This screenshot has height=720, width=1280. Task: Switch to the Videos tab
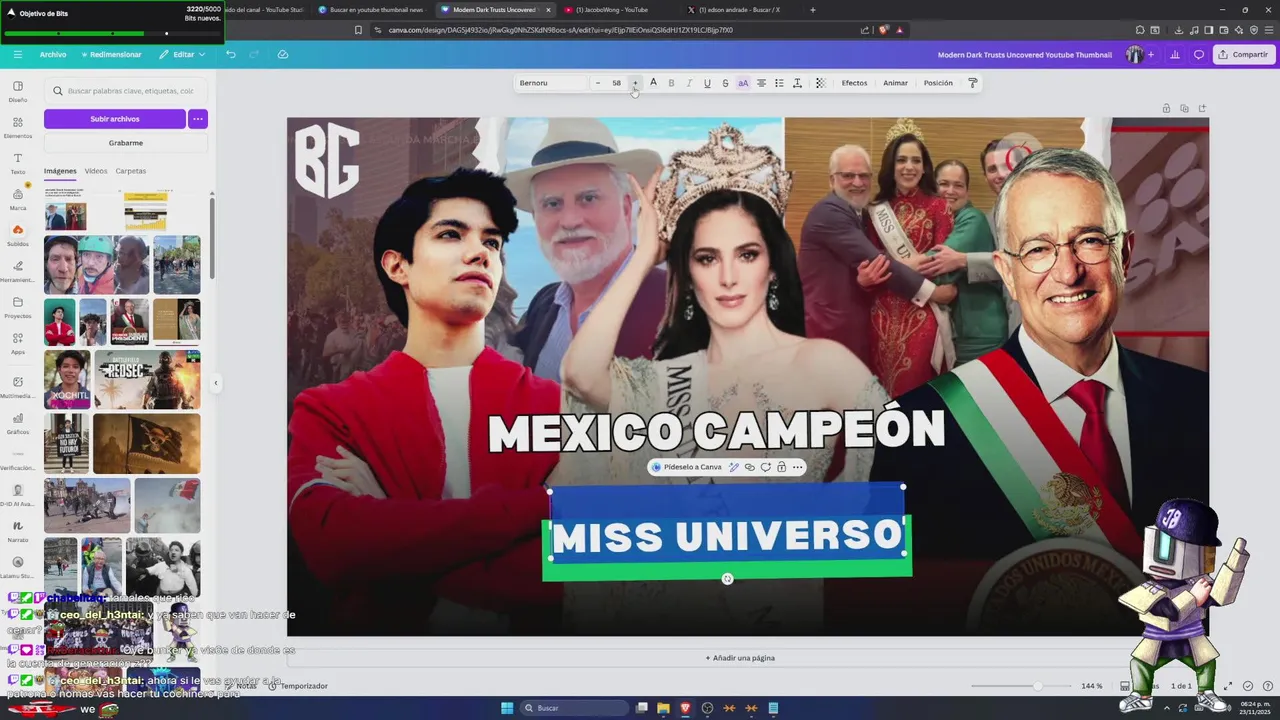[x=96, y=171]
